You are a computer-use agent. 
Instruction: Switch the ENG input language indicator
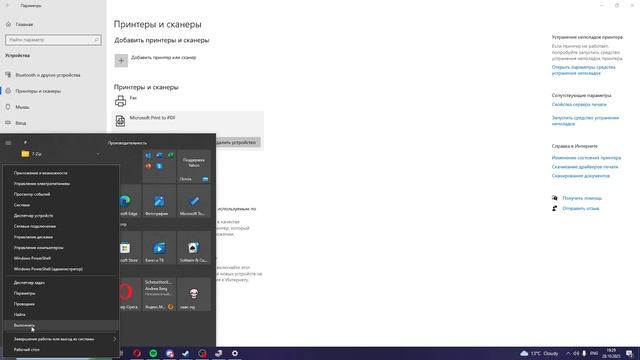tap(594, 353)
